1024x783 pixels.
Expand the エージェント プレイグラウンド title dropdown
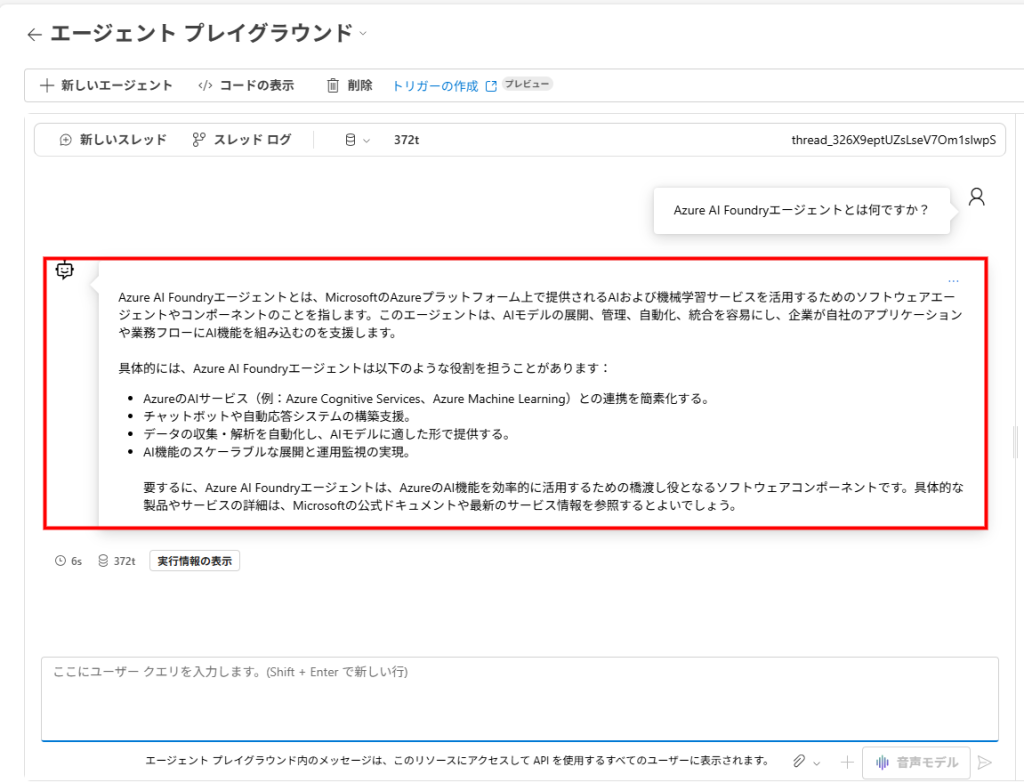[363, 33]
